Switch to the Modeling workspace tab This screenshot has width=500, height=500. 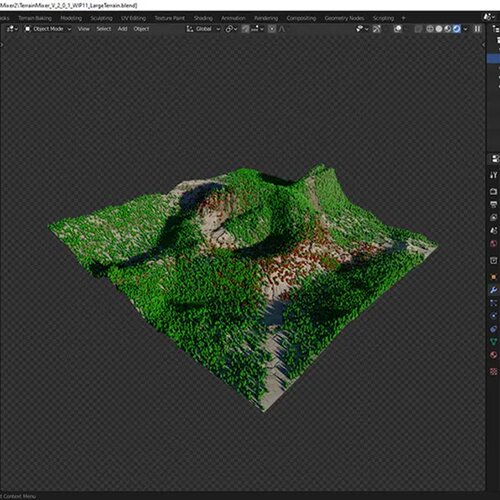pyautogui.click(x=71, y=18)
